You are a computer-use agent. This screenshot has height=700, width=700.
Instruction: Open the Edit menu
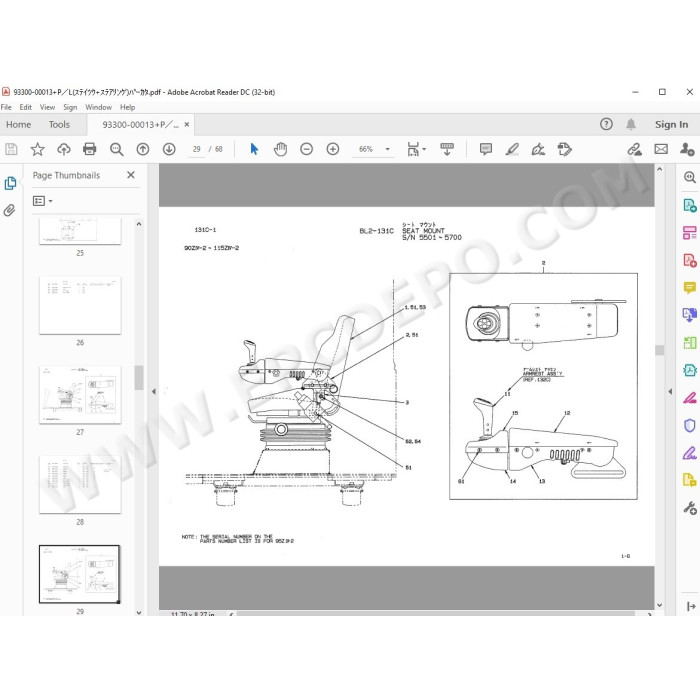tap(25, 107)
